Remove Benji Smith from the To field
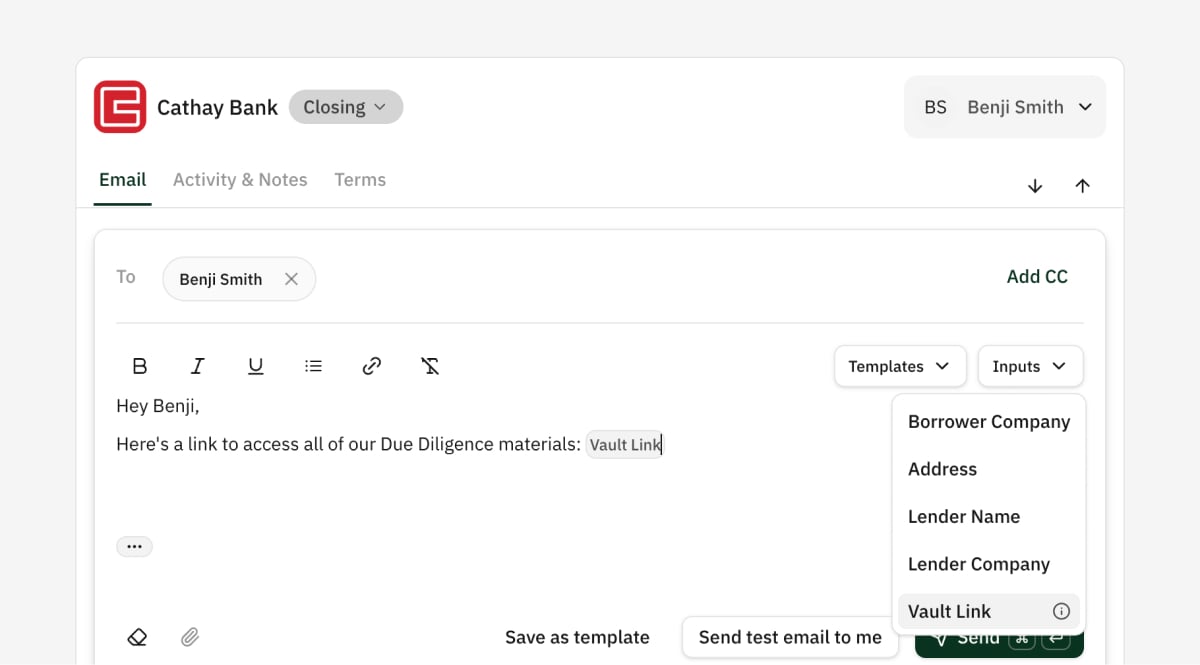This screenshot has width=1200, height=665. click(291, 279)
